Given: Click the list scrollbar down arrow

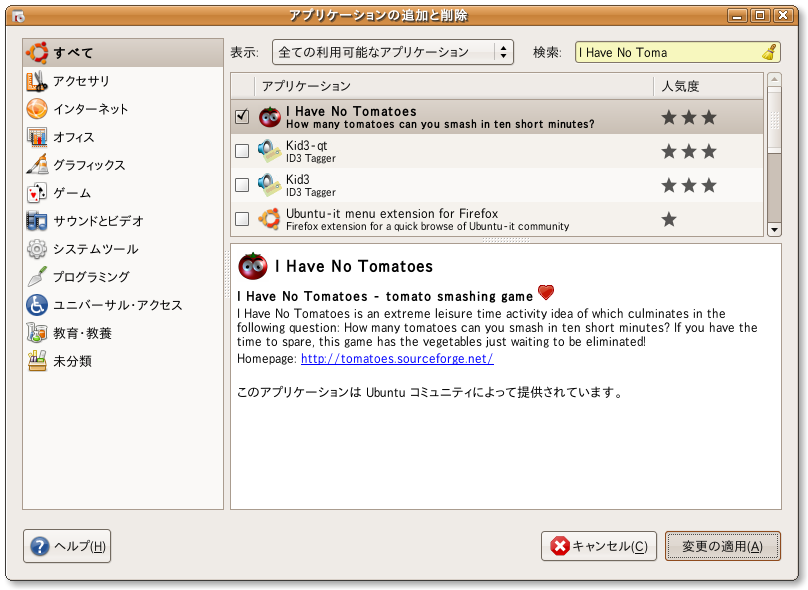Looking at the screenshot, I should tap(774, 230).
